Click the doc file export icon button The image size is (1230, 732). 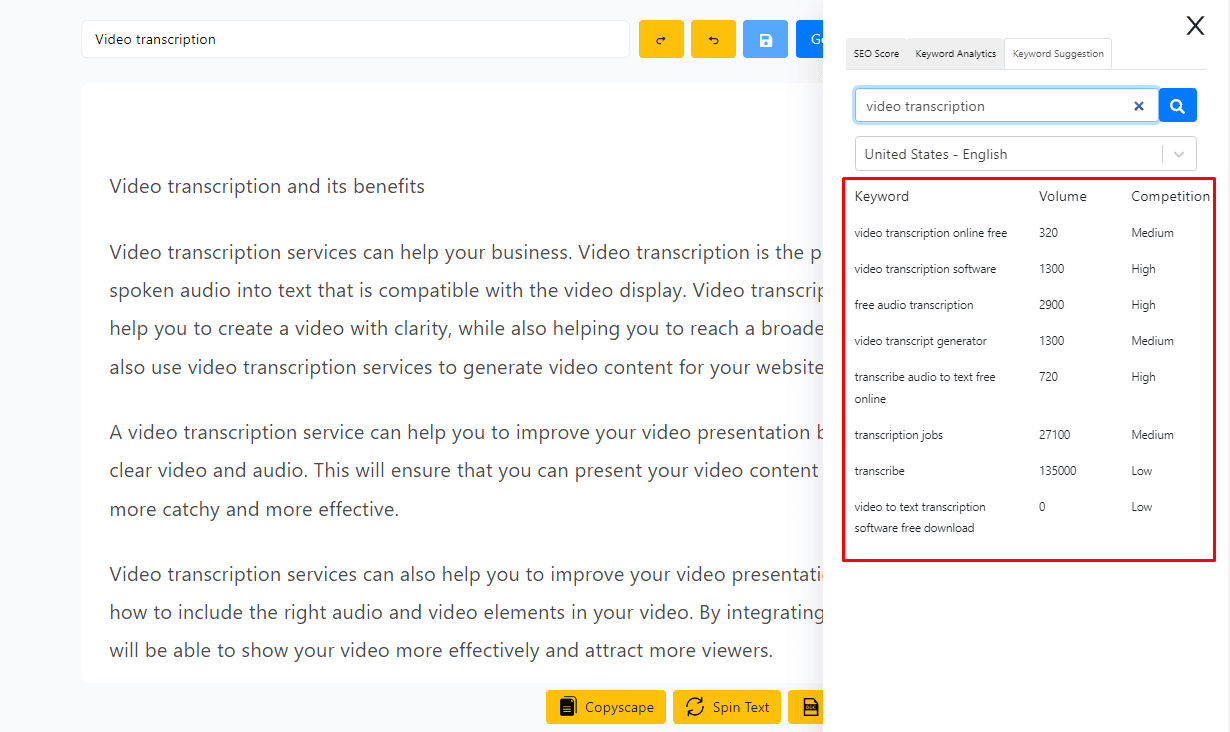pyautogui.click(x=808, y=707)
